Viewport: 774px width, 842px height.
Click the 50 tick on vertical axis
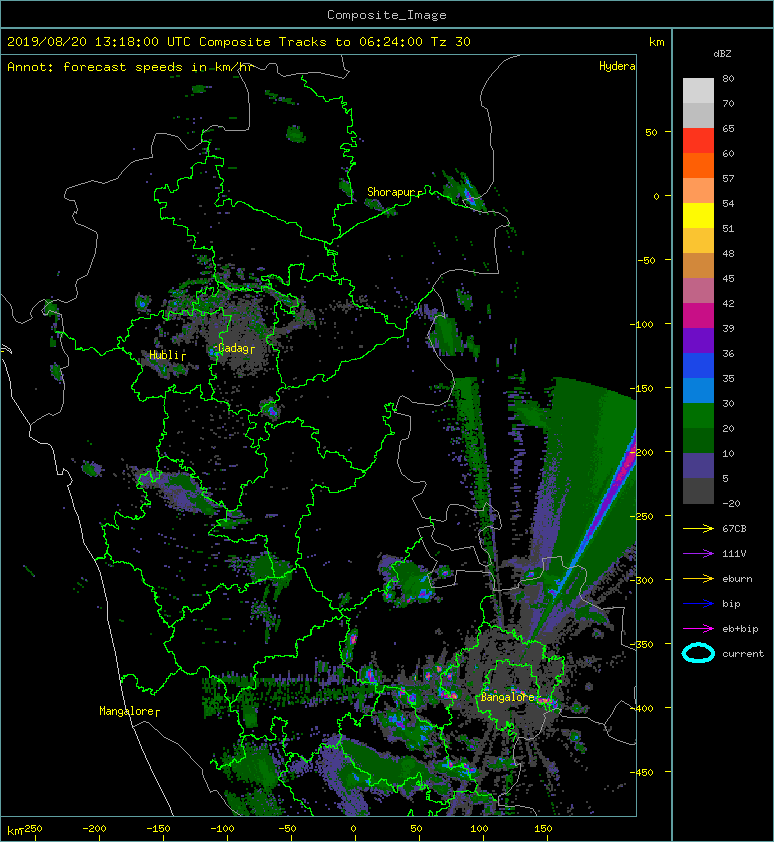point(651,132)
